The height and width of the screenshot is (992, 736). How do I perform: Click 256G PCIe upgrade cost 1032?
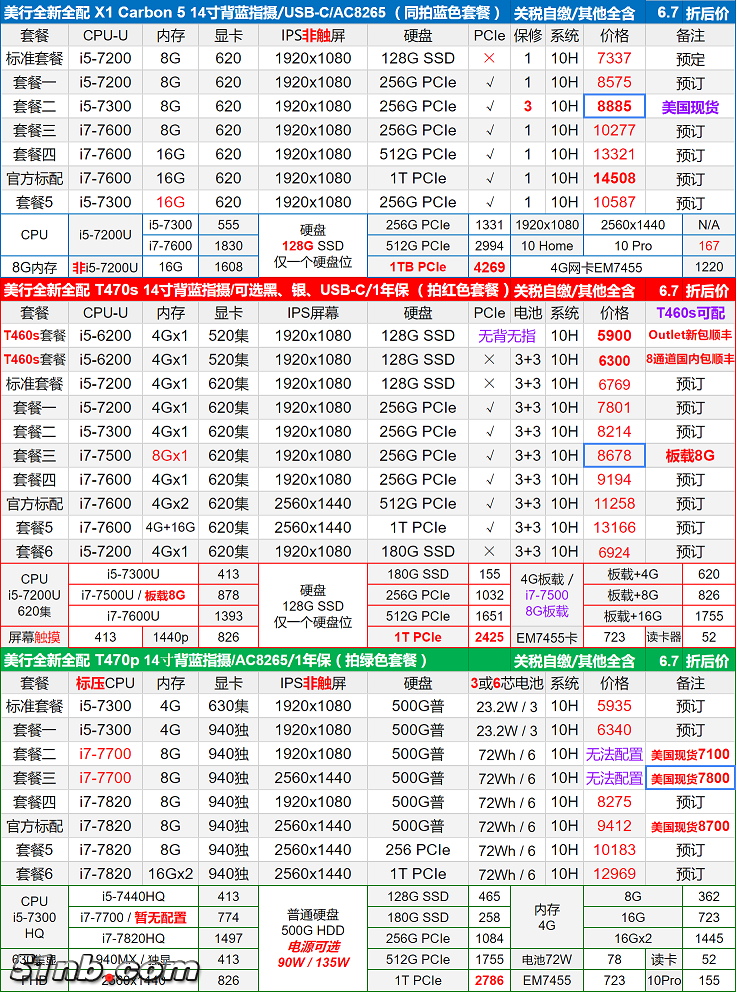click(489, 595)
